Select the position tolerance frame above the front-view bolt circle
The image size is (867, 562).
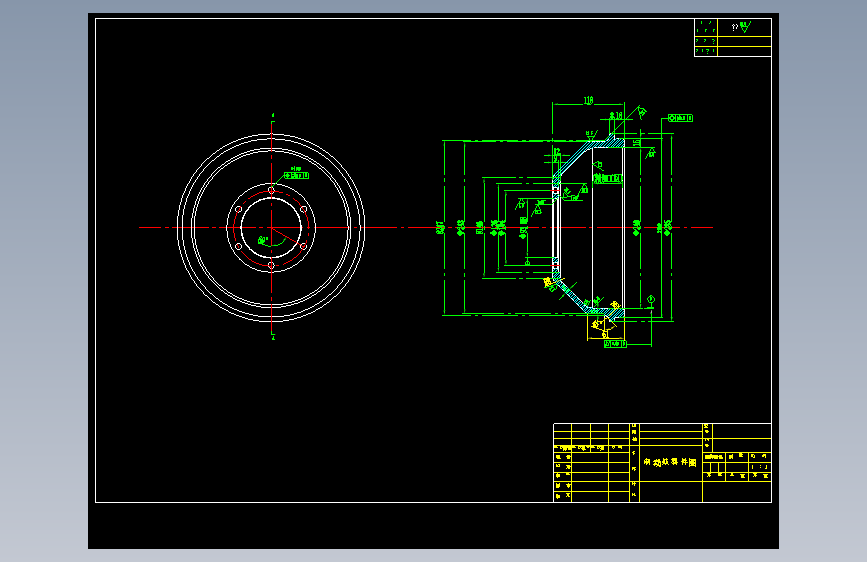coord(296,175)
